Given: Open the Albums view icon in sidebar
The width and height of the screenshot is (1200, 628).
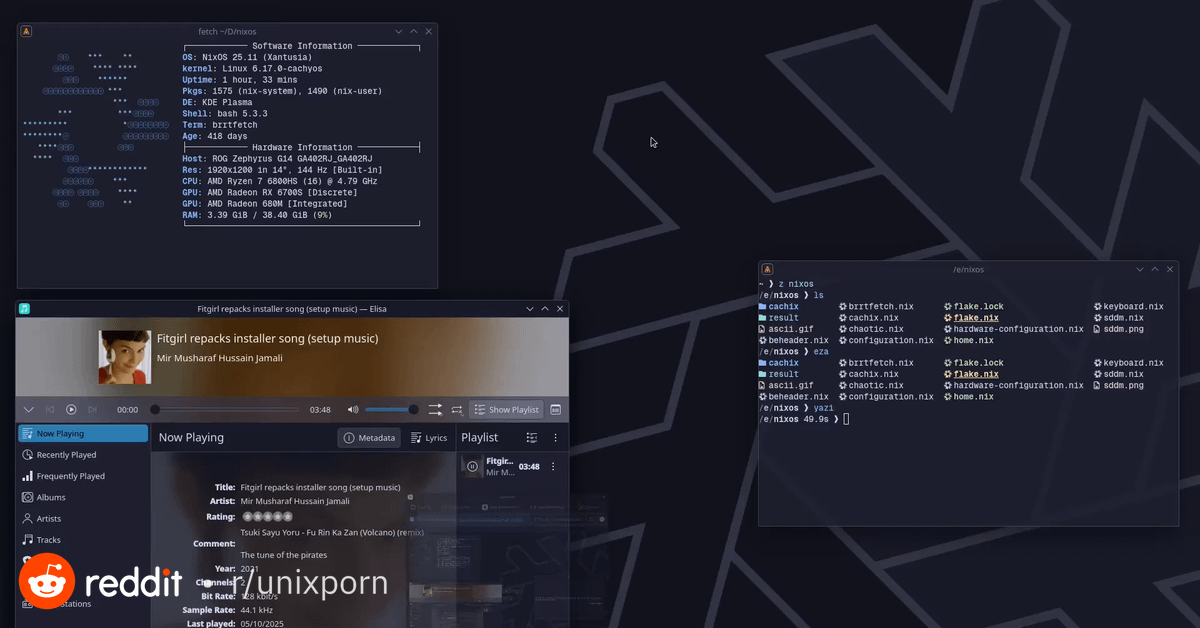Looking at the screenshot, I should 28,497.
